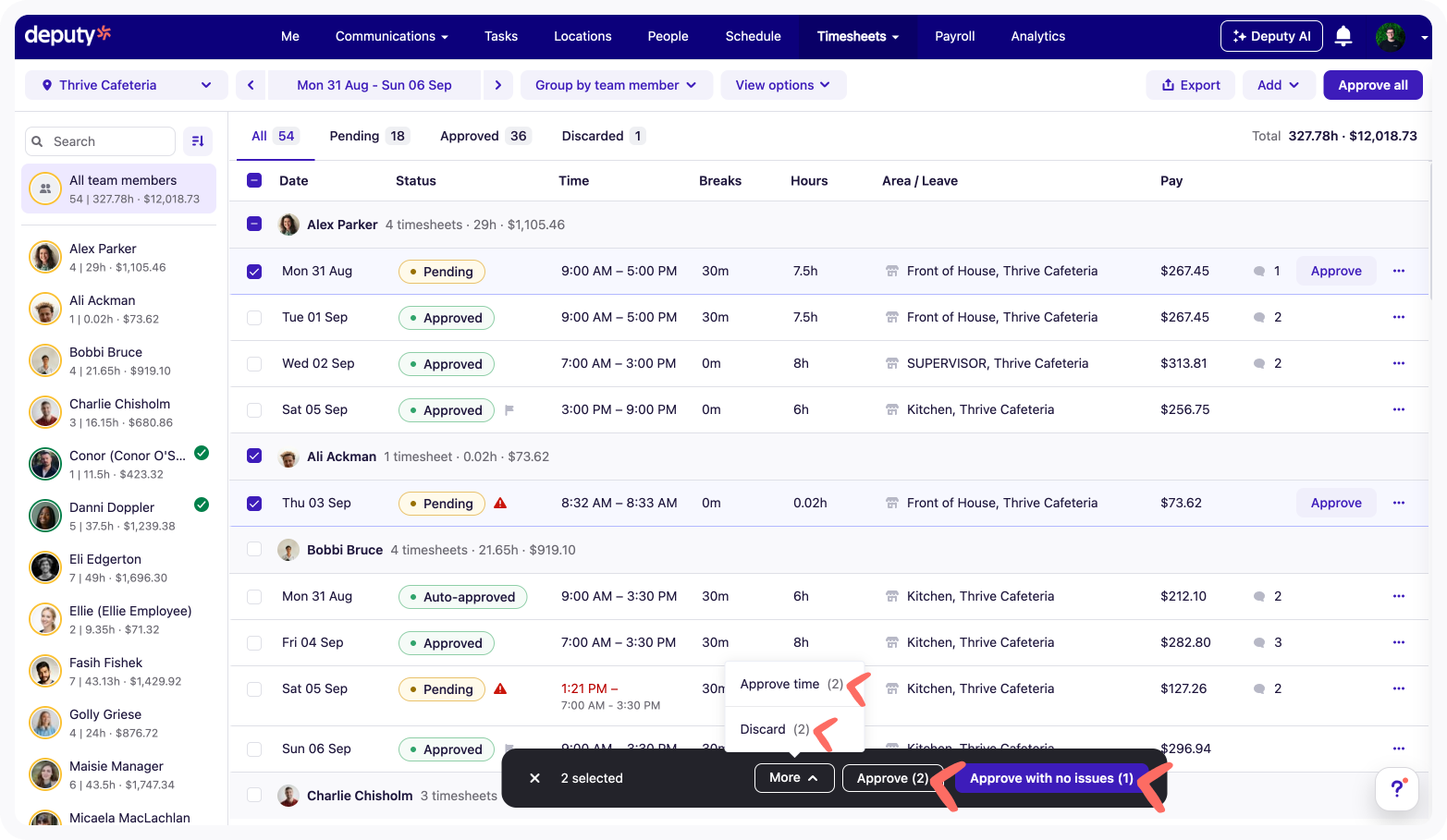Open comments on Wed 02 Sep row
The image size is (1447, 840).
tap(1267, 363)
